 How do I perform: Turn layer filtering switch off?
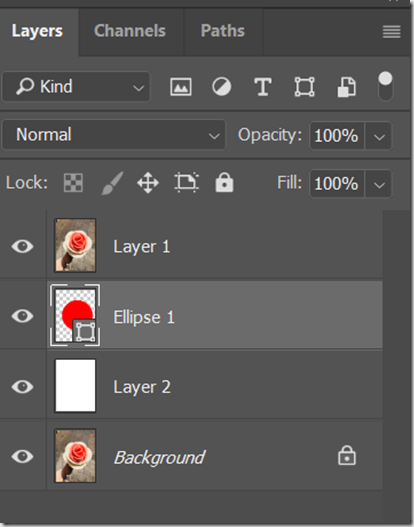(x=385, y=86)
